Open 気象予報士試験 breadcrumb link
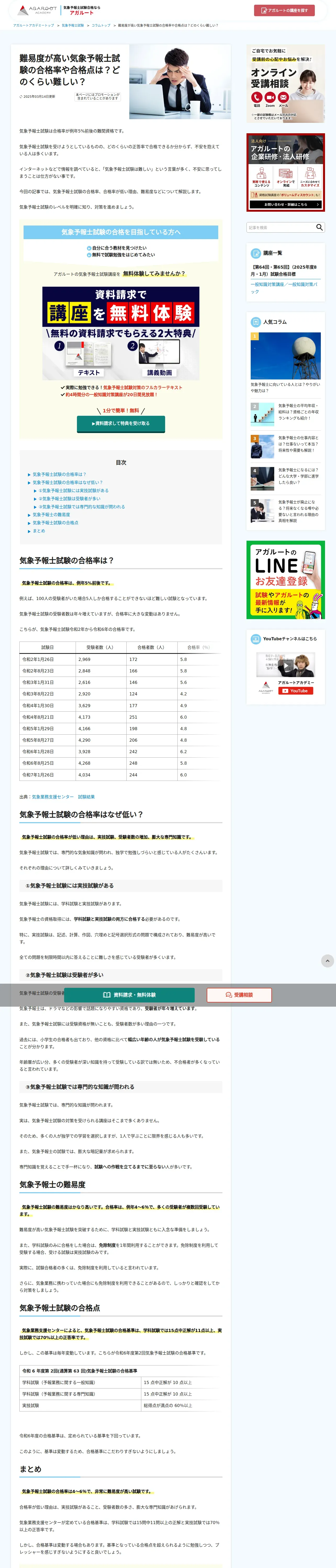 [72, 26]
